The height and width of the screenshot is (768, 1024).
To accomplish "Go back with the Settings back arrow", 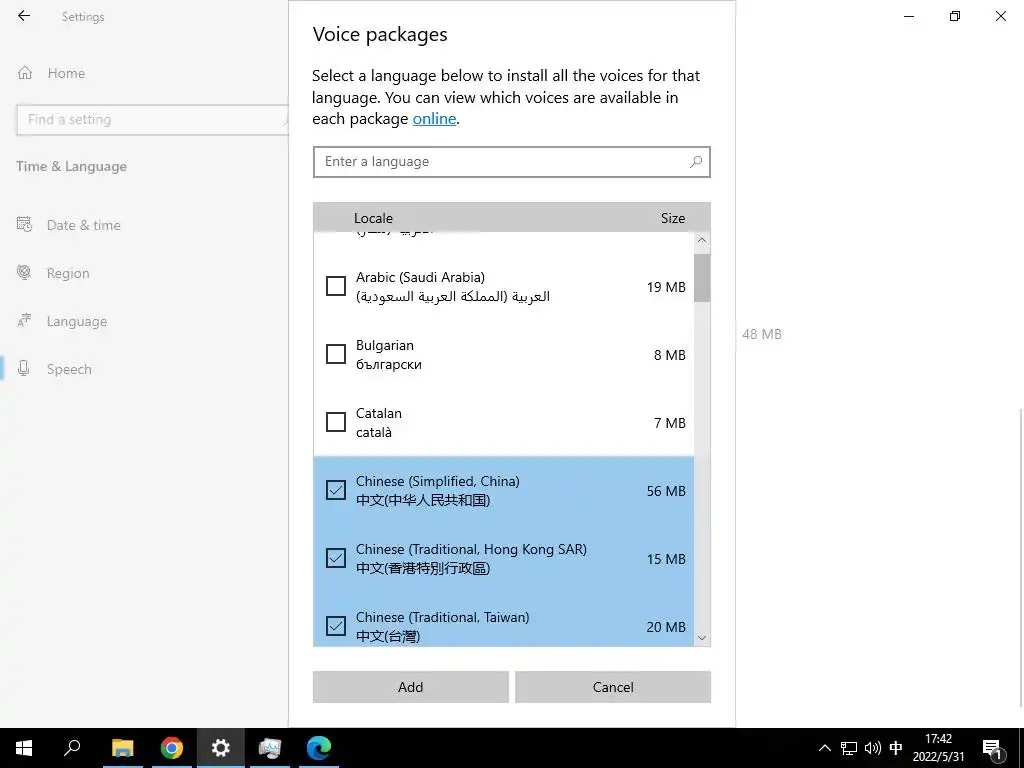I will point(24,16).
